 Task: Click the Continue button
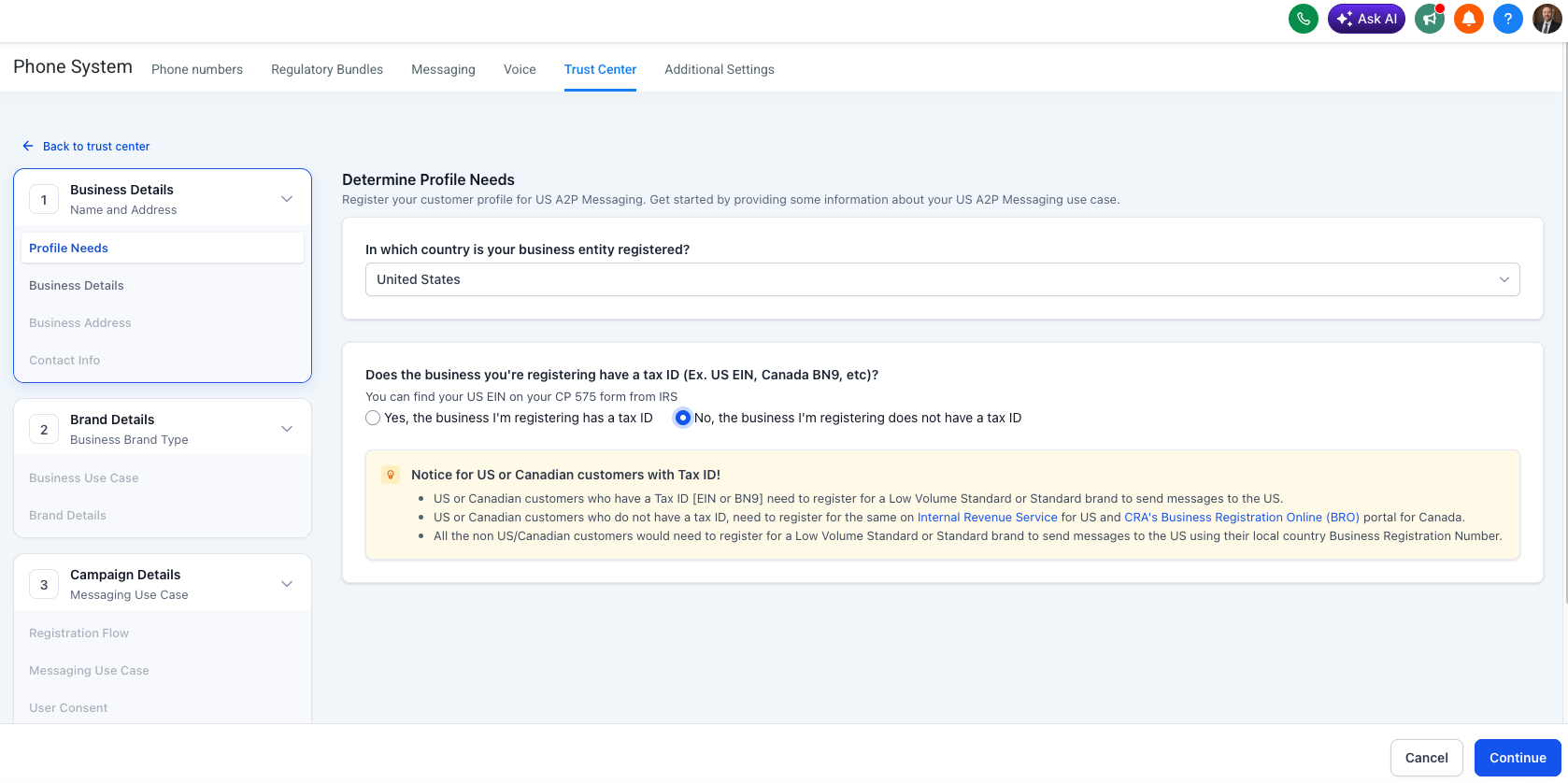(1518, 758)
